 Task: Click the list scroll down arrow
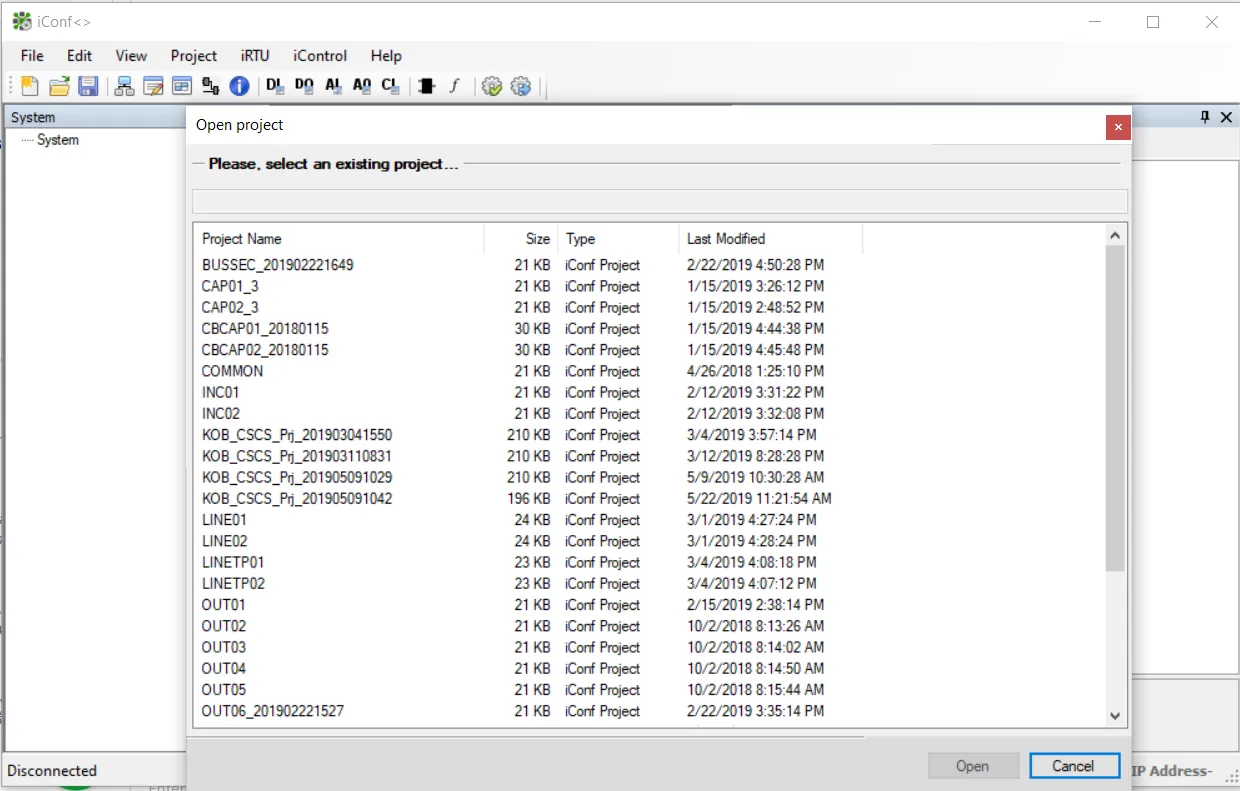1116,716
